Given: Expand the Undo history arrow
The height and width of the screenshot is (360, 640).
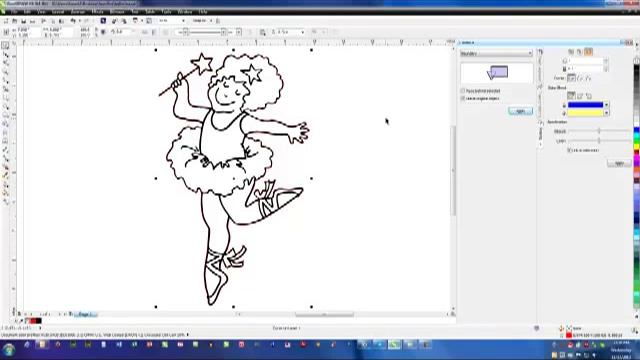Looking at the screenshot, I should [x=80, y=21].
